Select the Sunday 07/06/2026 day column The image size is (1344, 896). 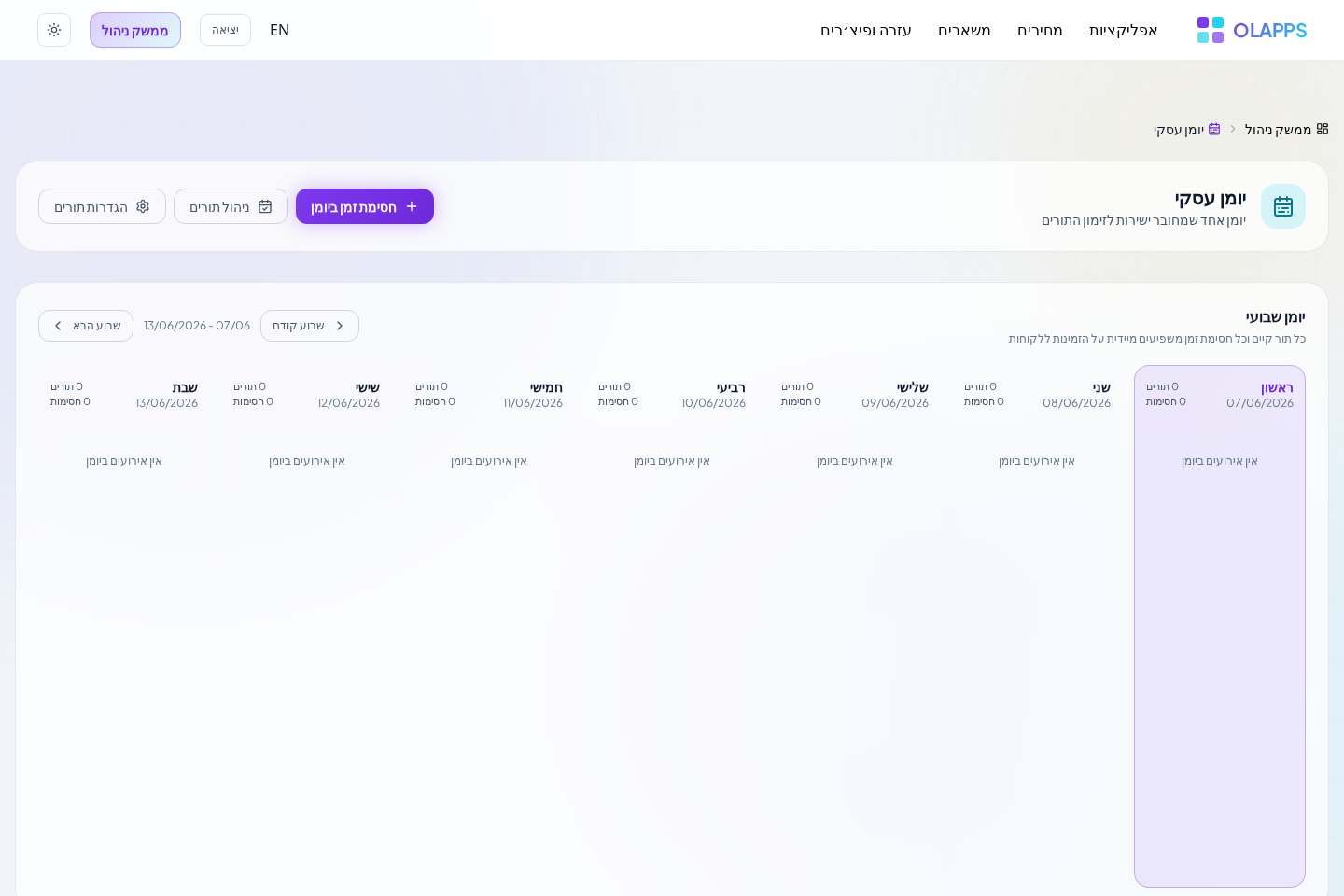[x=1220, y=625]
